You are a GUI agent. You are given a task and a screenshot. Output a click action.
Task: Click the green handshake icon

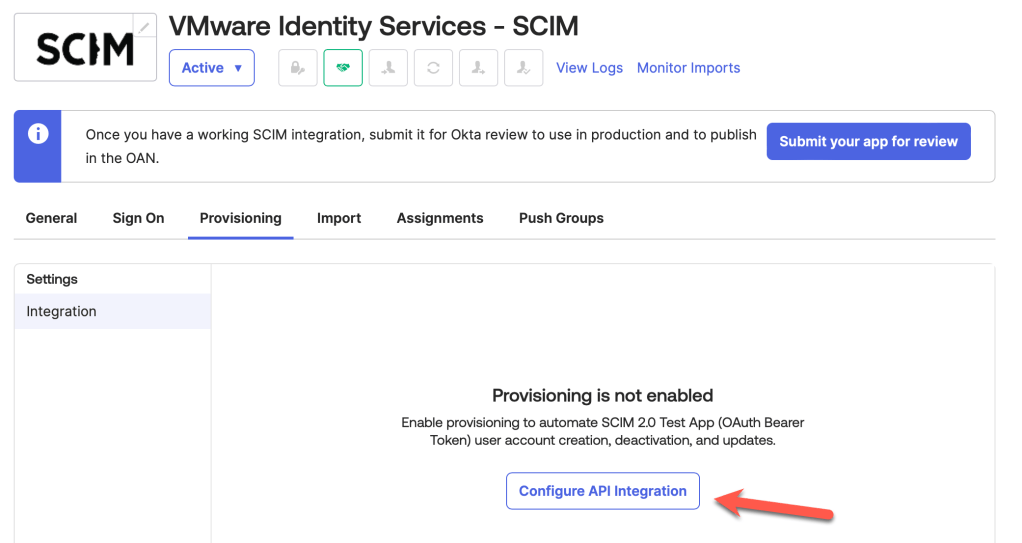point(343,68)
